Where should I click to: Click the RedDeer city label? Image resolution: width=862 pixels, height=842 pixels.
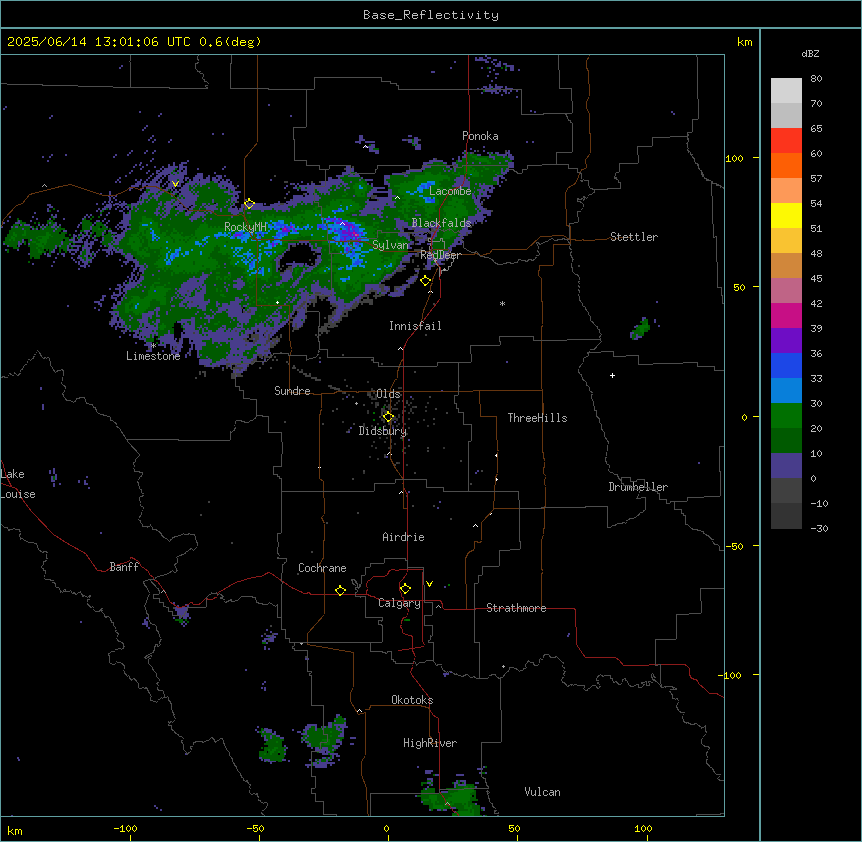(441, 255)
